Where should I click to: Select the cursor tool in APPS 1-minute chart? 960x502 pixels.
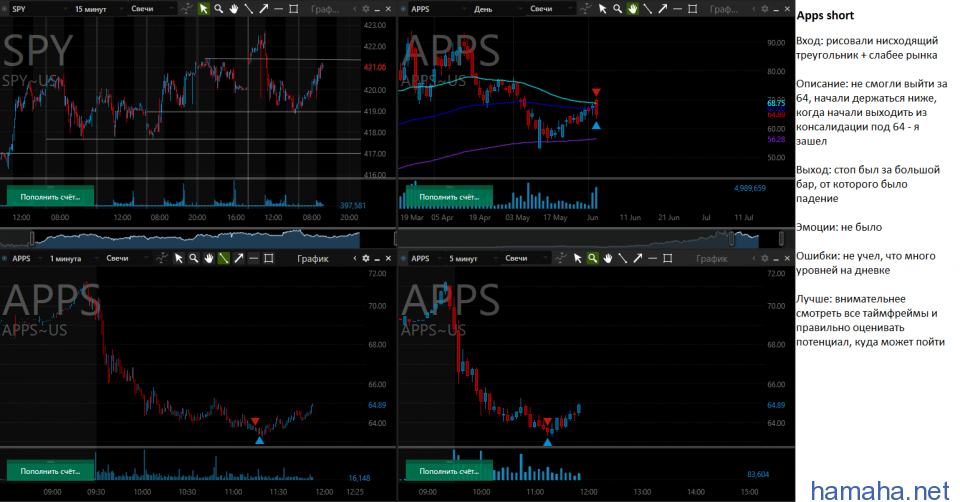178,258
